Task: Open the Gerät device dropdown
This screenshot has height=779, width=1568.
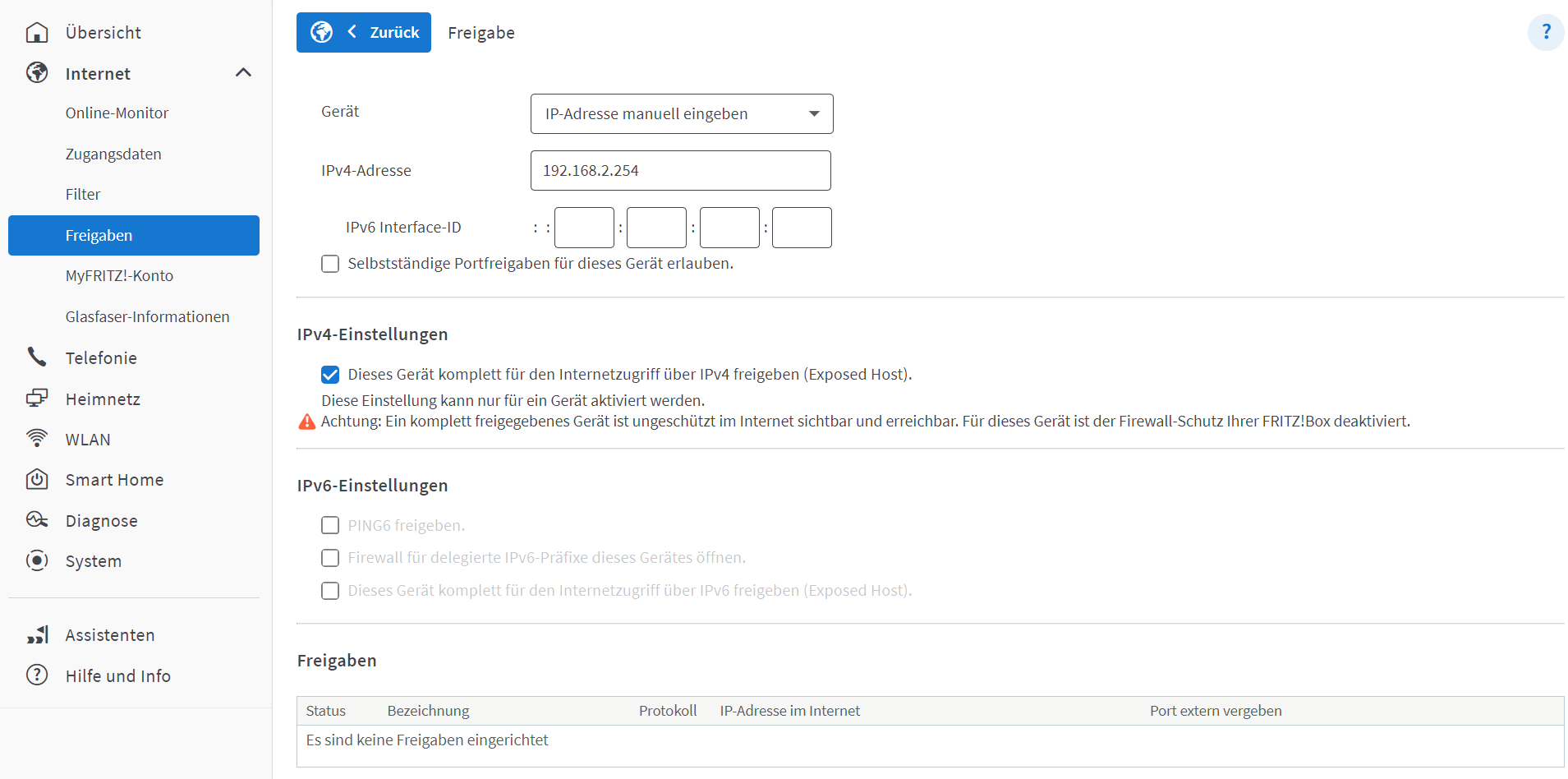Action: [x=682, y=113]
